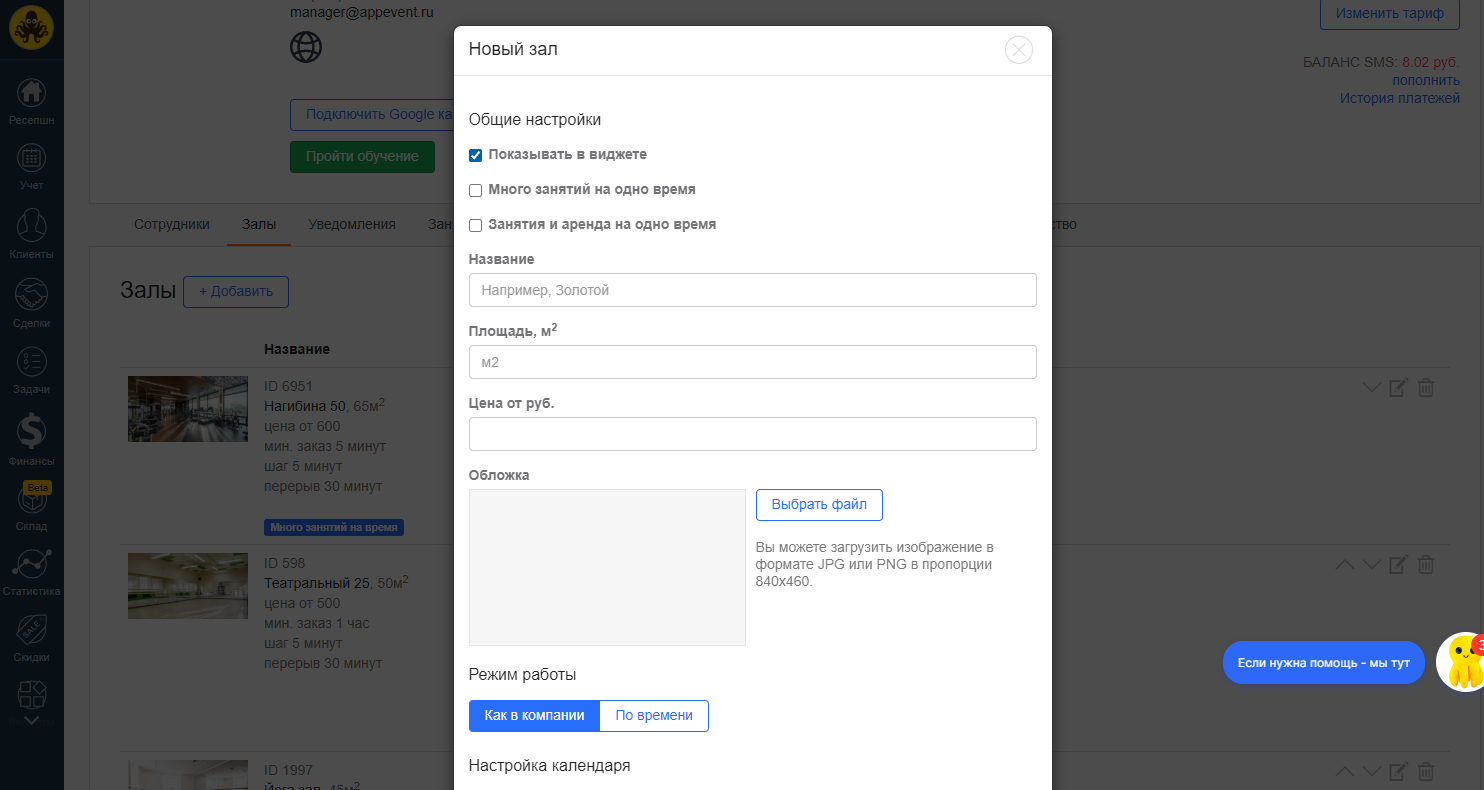Click the Название input field
Image resolution: width=1484 pixels, height=790 pixels.
(752, 290)
